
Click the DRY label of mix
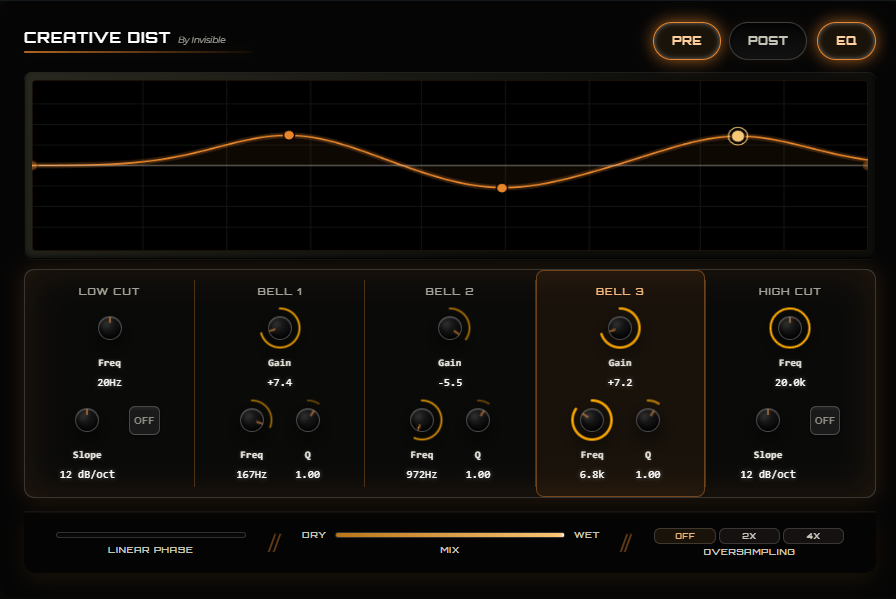[314, 535]
